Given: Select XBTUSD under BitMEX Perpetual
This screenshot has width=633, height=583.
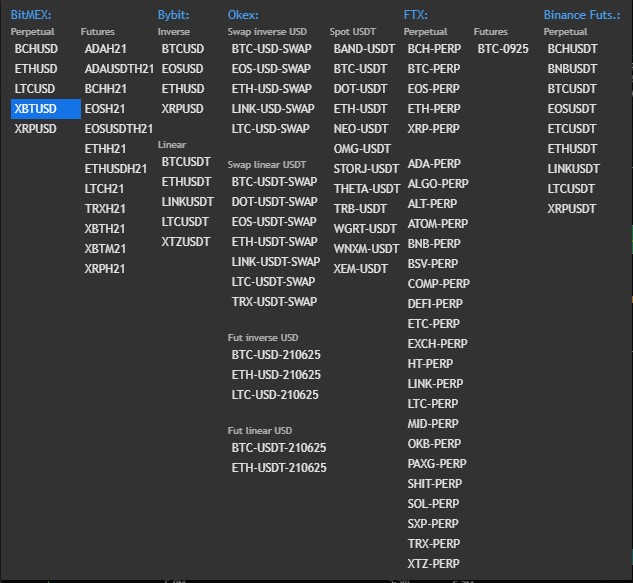Looking at the screenshot, I should 46,109.
